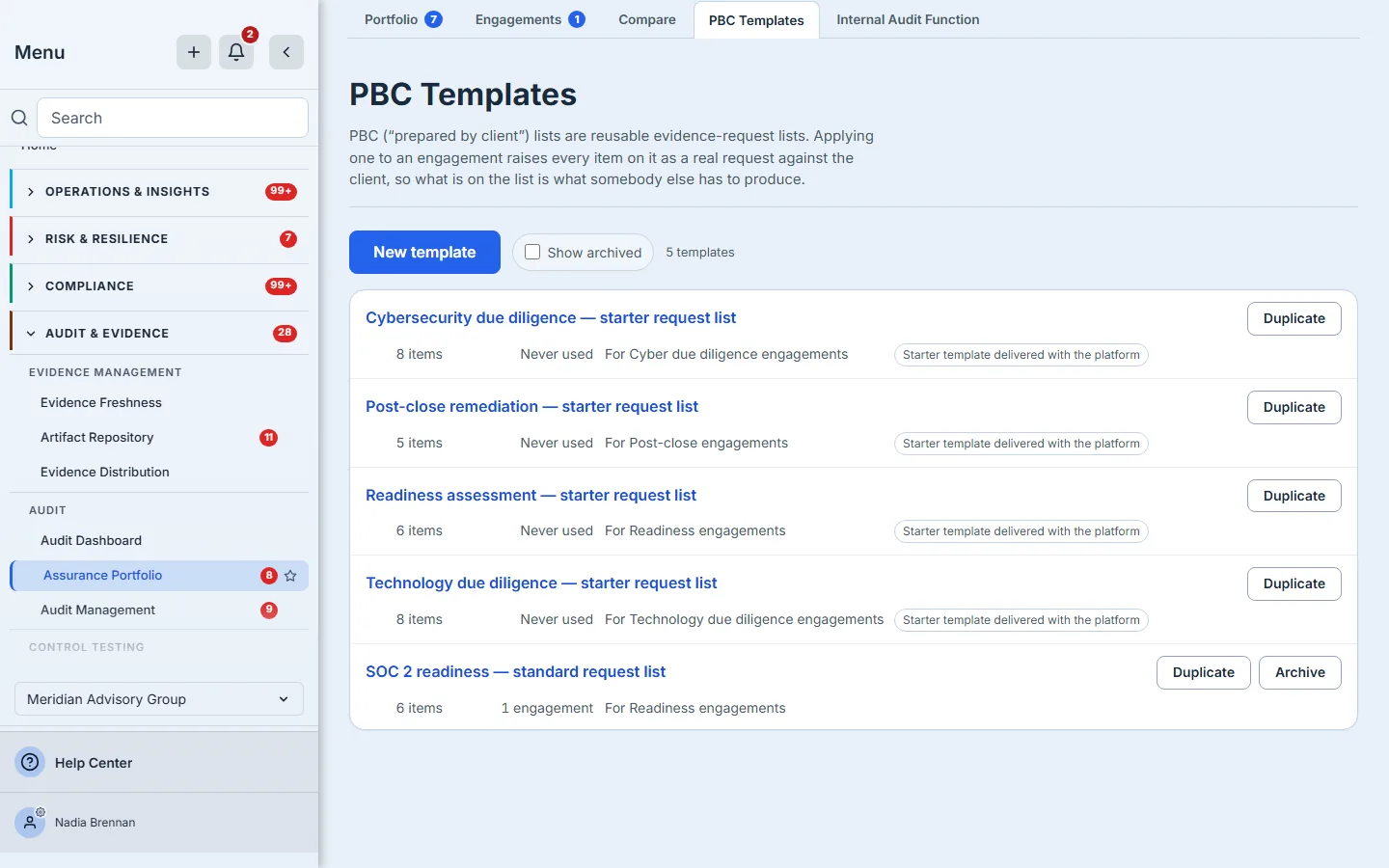Open Post-close remediation starter request list
The image size is (1389, 868).
531,406
